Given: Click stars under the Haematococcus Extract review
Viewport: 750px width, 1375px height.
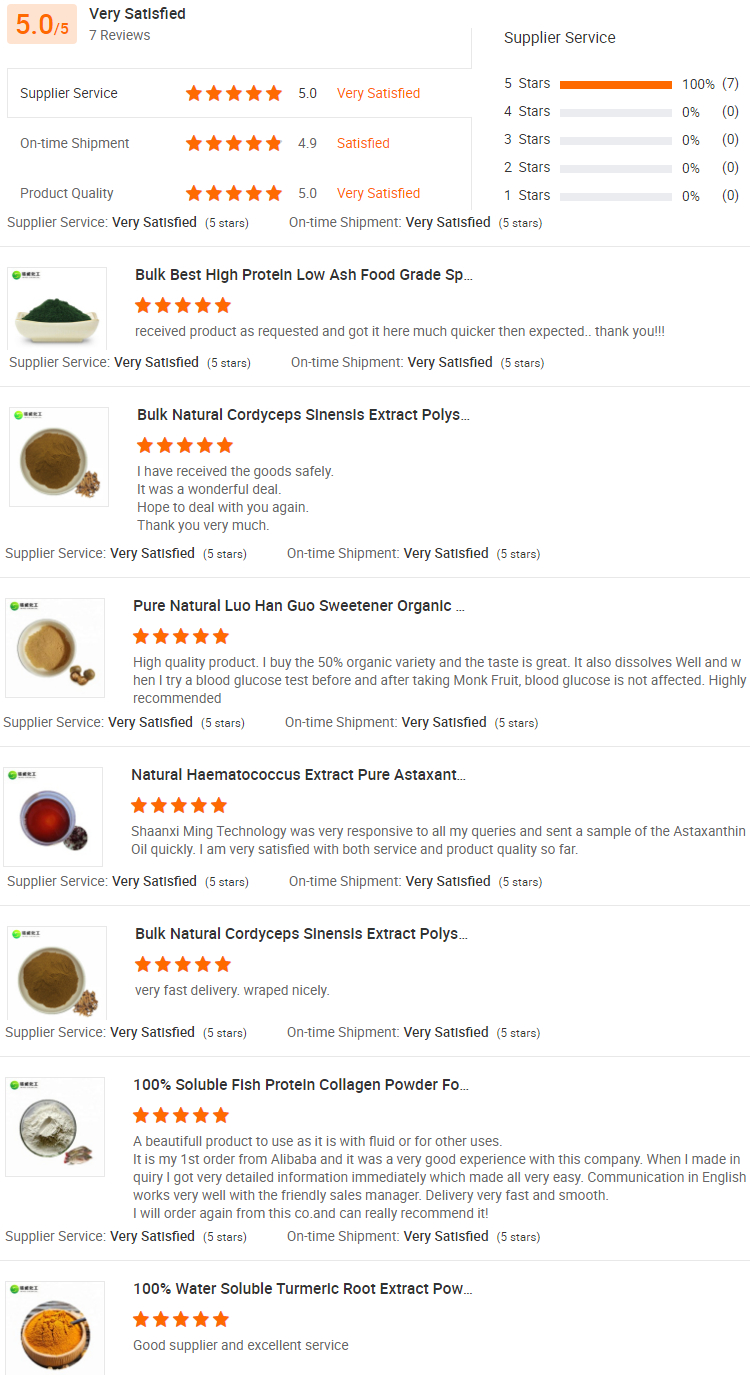Looking at the screenshot, I should coord(179,805).
